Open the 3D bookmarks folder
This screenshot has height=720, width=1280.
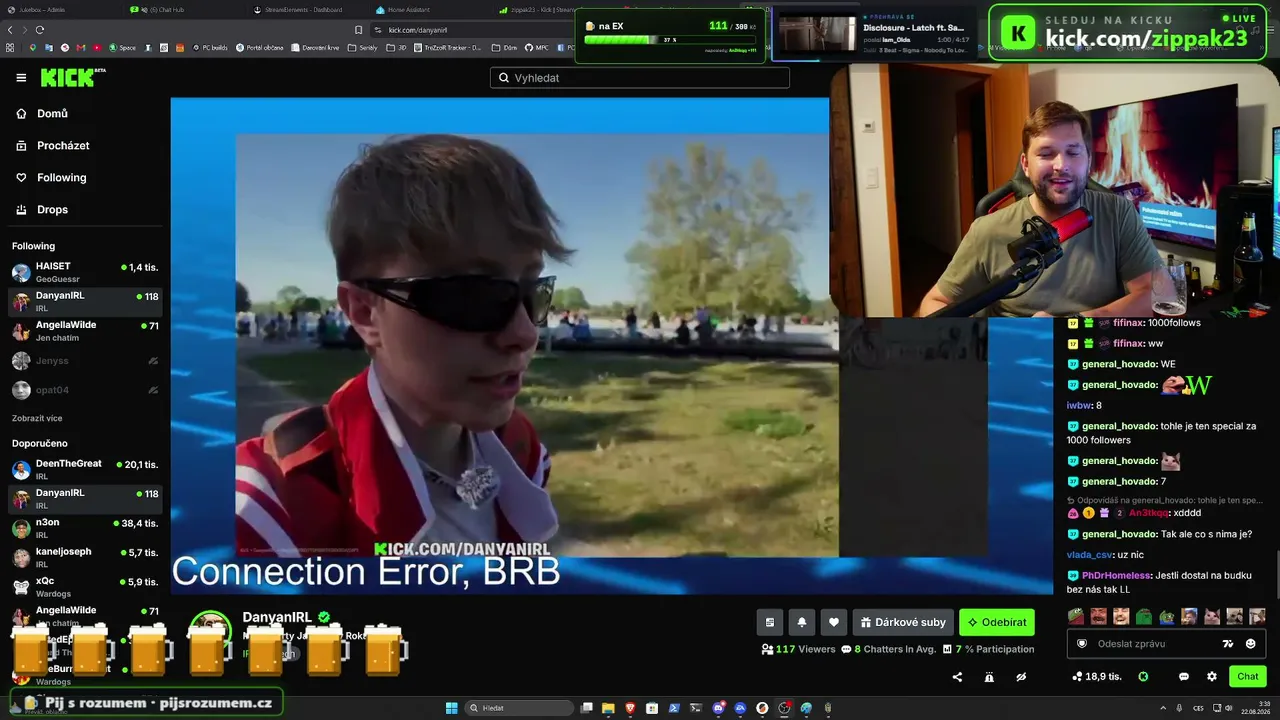point(397,48)
